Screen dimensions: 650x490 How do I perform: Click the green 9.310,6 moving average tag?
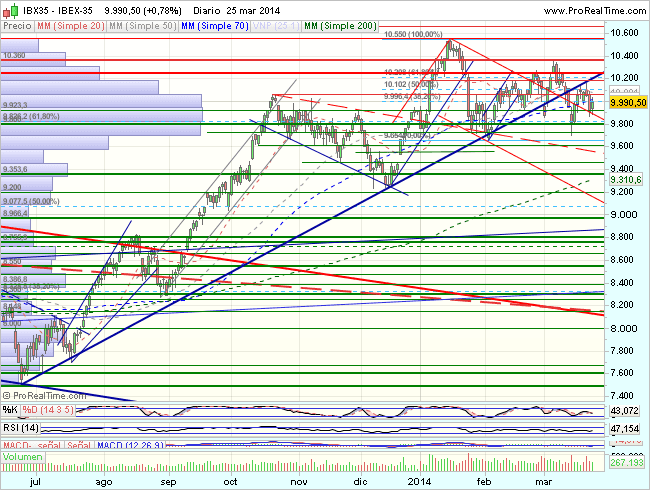(x=626, y=180)
